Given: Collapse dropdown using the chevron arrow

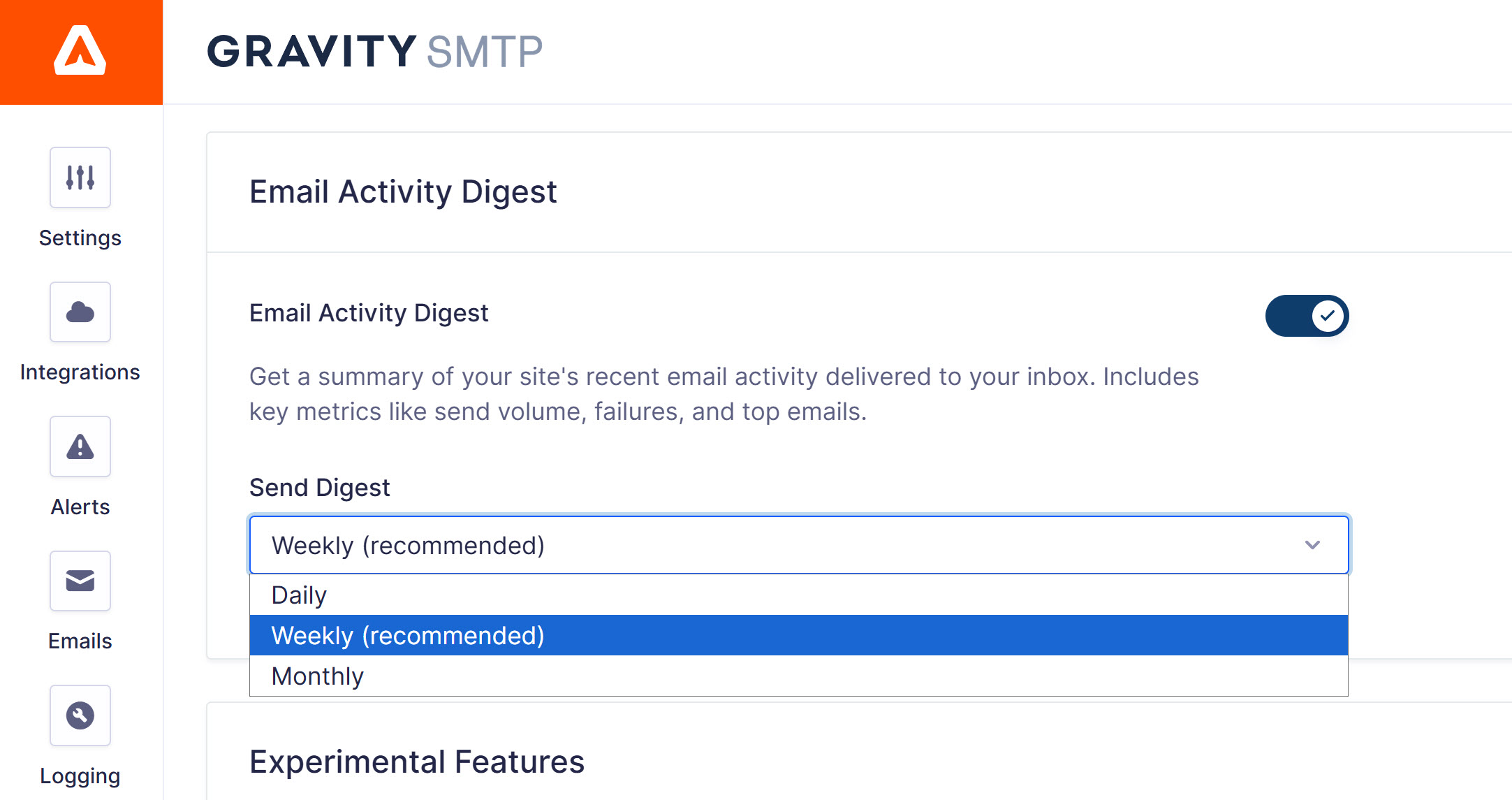Looking at the screenshot, I should [x=1312, y=545].
